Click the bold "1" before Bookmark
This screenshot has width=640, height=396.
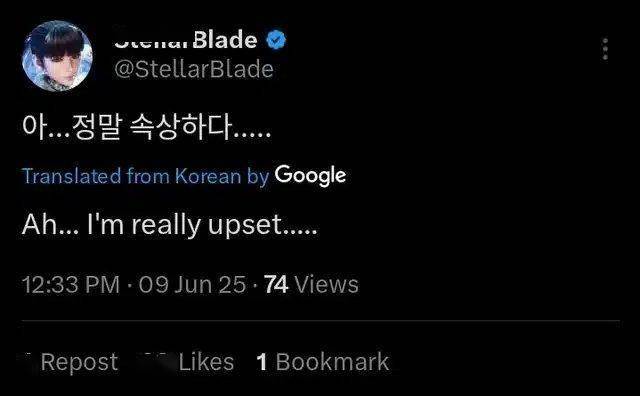pos(262,362)
